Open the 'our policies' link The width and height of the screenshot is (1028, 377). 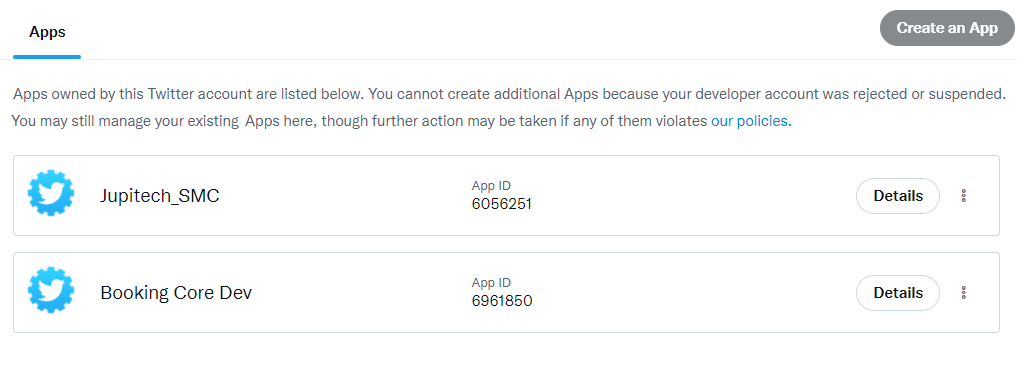749,121
